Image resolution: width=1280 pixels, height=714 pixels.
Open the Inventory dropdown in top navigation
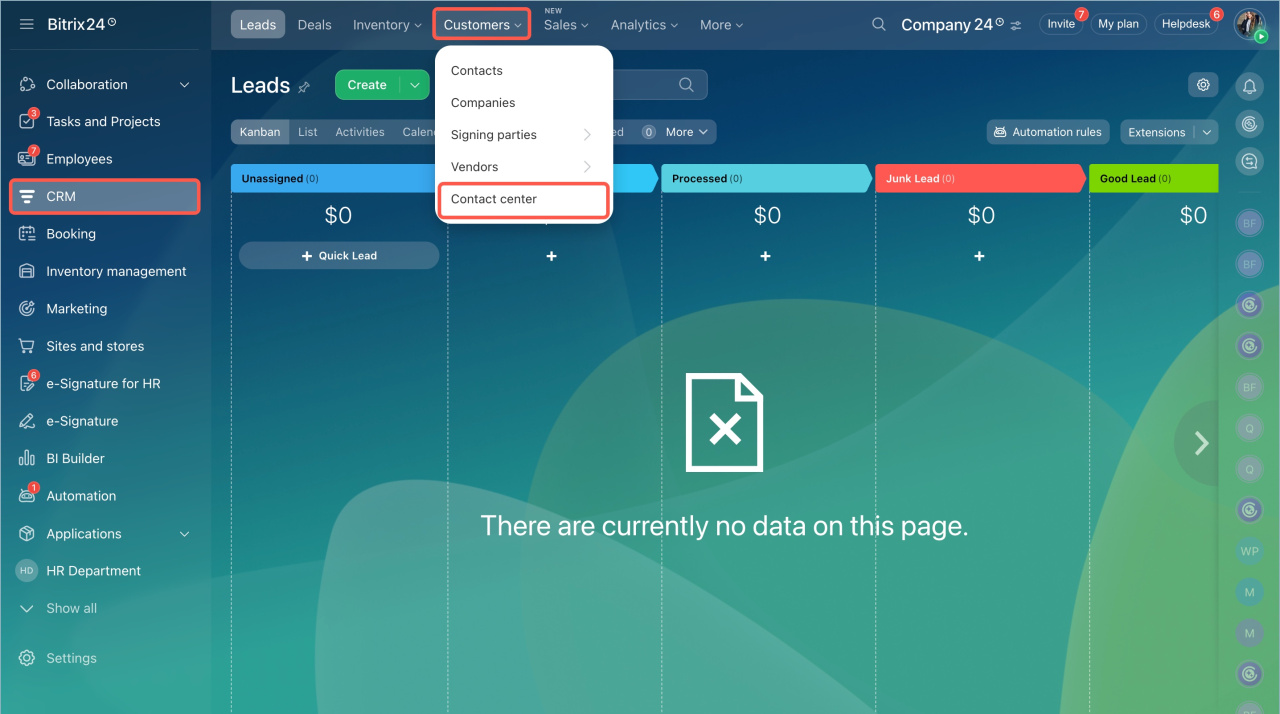[387, 25]
